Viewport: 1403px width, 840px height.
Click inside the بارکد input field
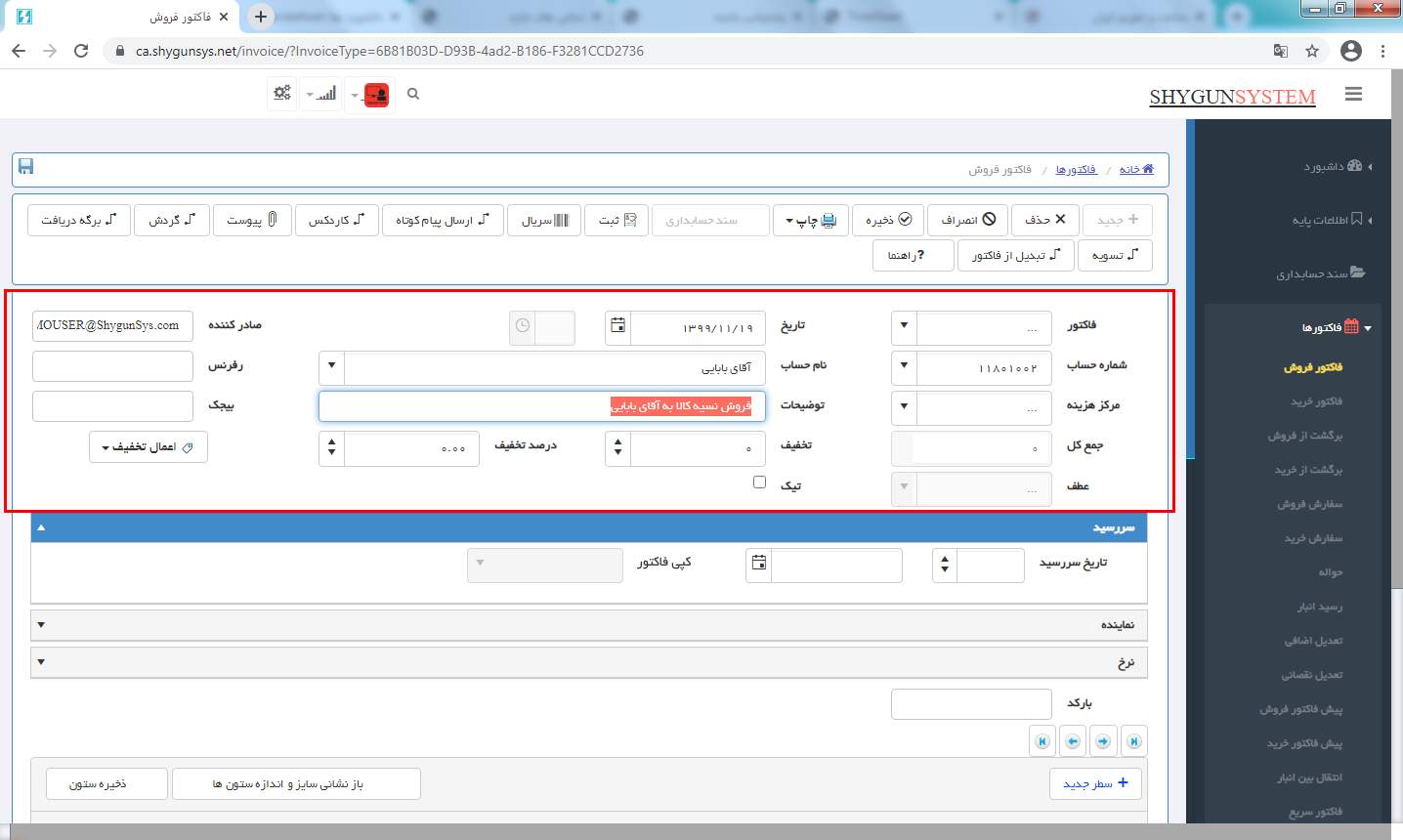click(970, 703)
